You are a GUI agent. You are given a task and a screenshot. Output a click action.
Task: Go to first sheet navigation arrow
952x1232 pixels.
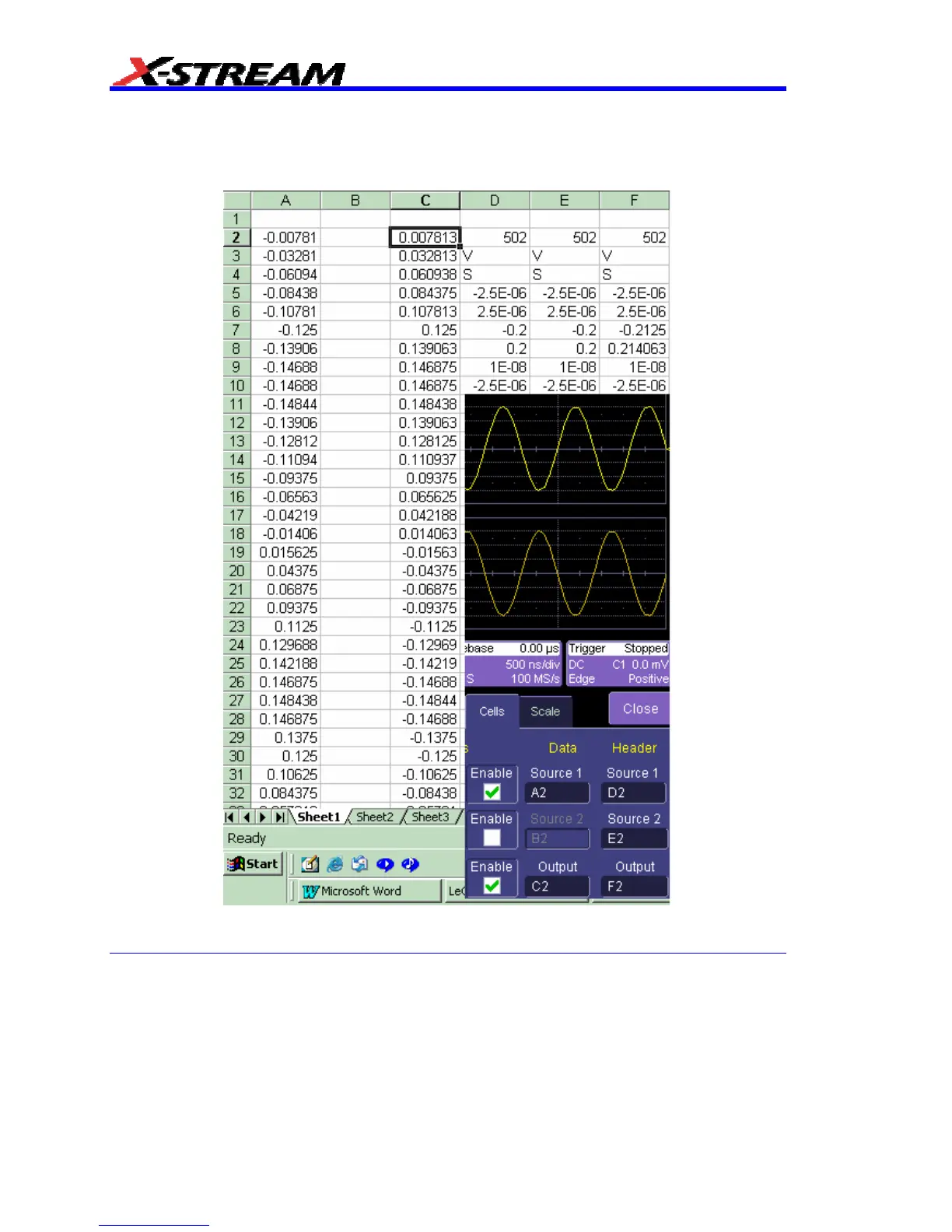point(230,817)
